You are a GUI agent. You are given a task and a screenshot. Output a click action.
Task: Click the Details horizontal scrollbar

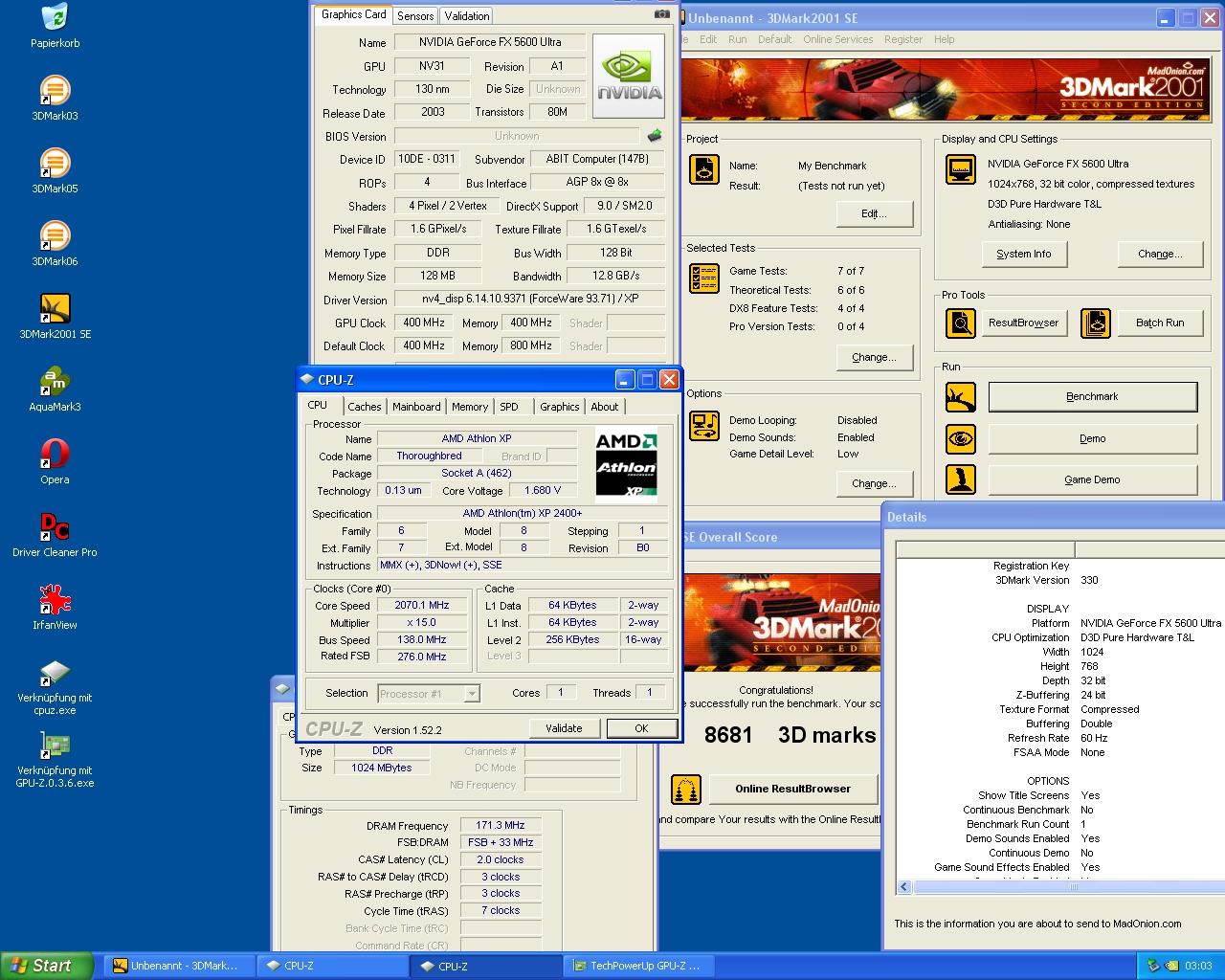1073,887
